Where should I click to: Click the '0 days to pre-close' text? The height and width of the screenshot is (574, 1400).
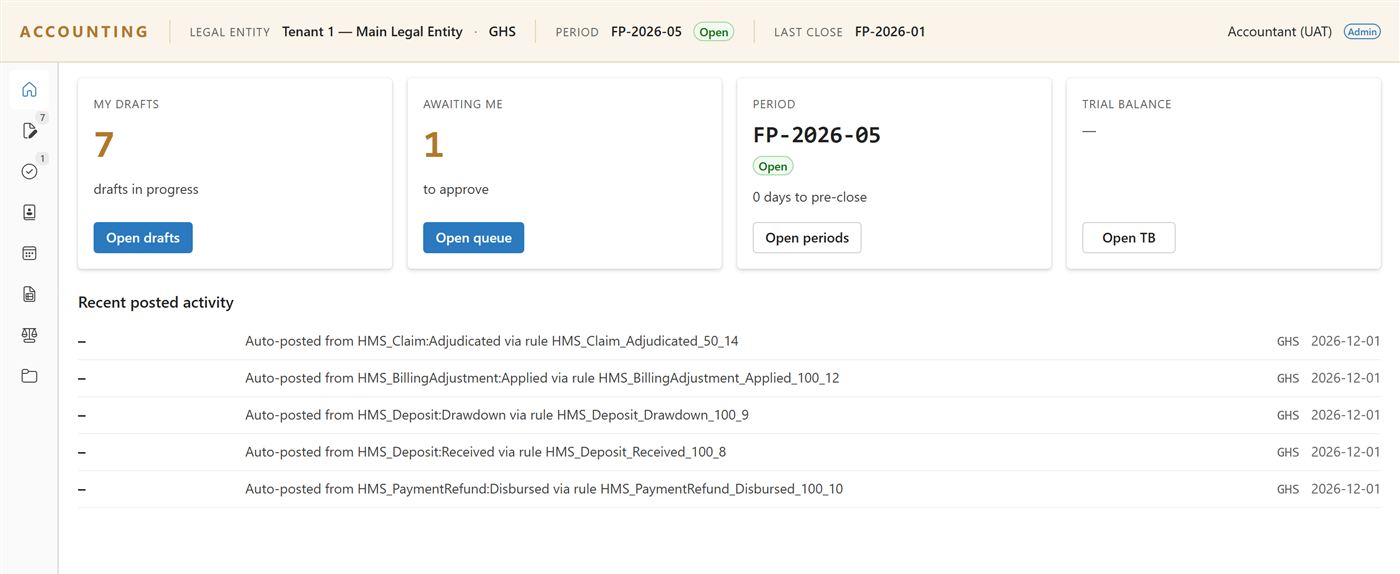[x=810, y=197]
